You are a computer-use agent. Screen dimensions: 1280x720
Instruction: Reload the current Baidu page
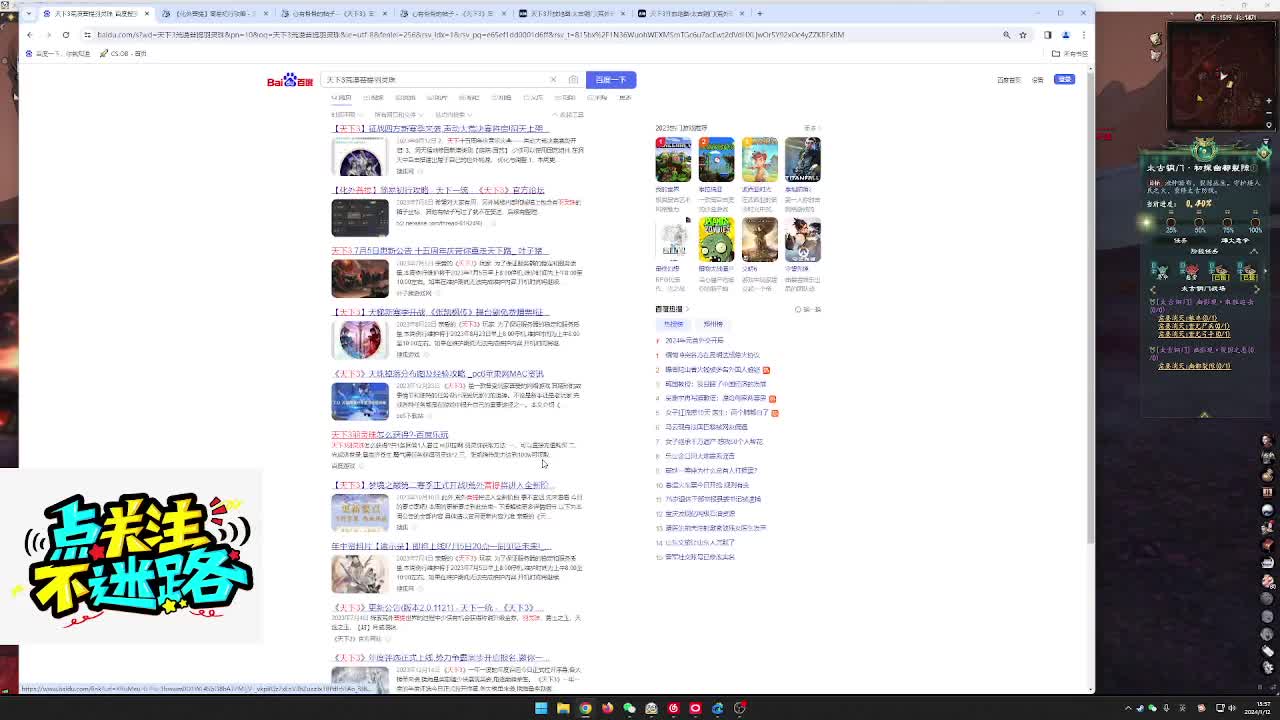coord(66,34)
